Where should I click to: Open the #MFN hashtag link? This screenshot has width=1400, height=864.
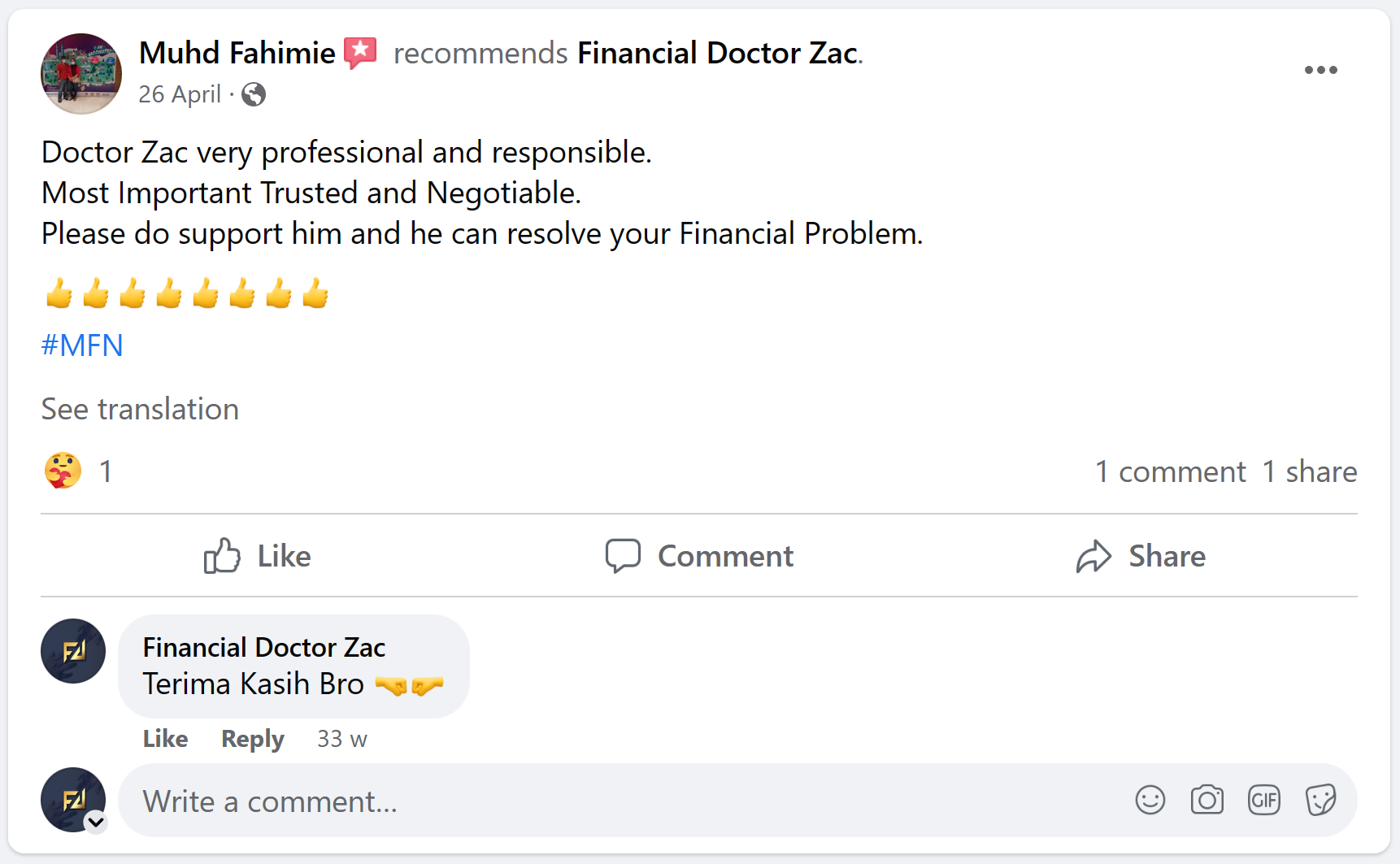[82, 345]
